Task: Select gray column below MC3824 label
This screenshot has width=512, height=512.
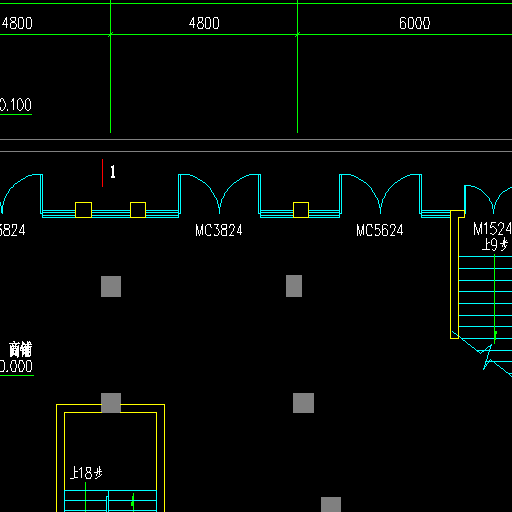Action: 294,286
